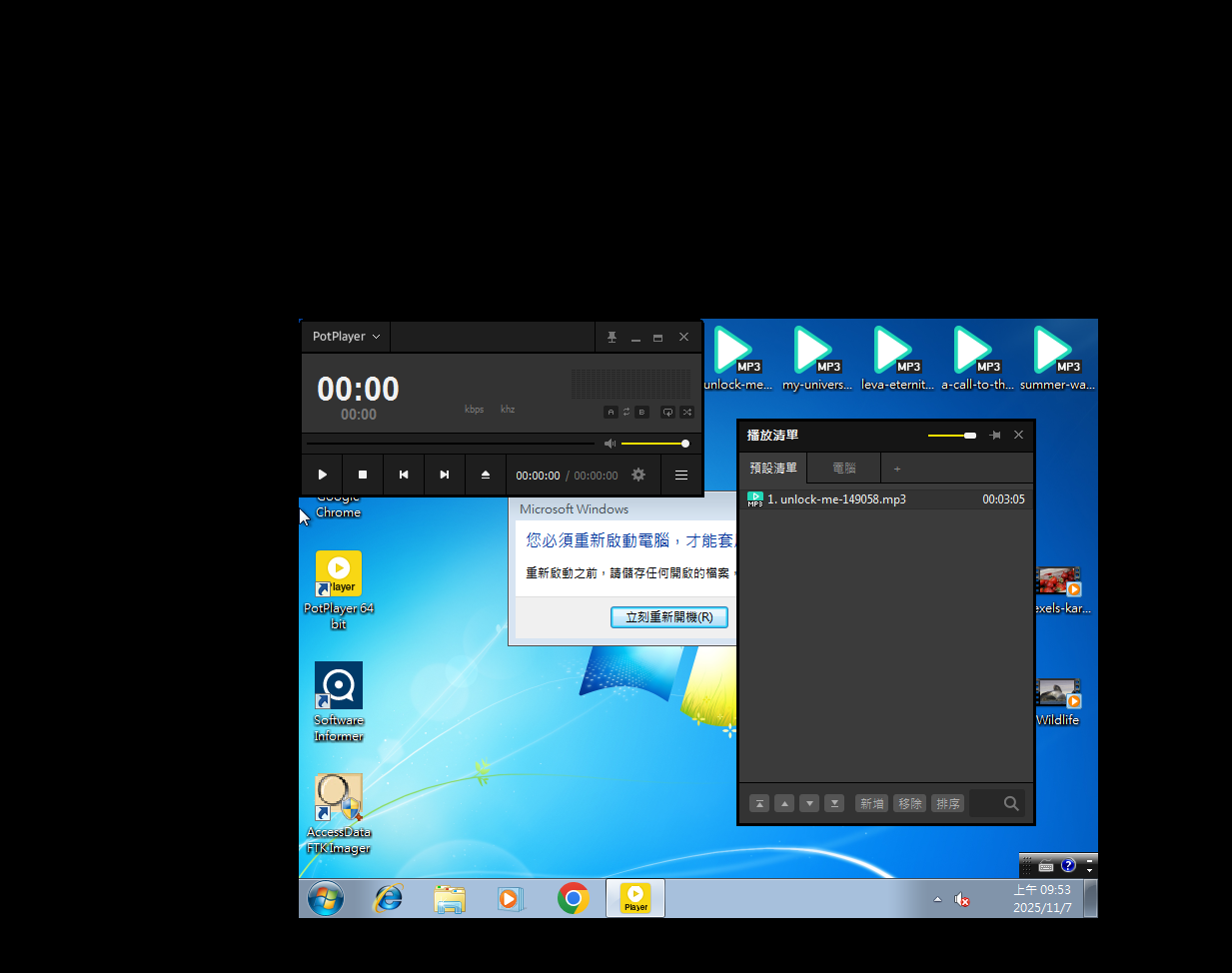The height and width of the screenshot is (973, 1232).
Task: Toggle A-B repeat loop icon
Action: click(x=626, y=412)
